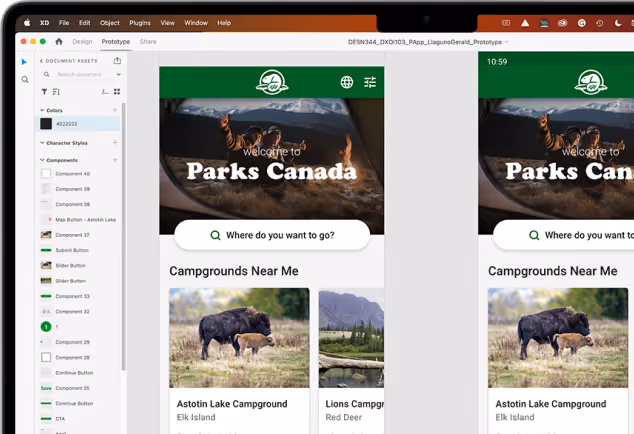Click the Creative Cloud menu bar icon
Screen dimensions: 634x434
coord(562,23)
